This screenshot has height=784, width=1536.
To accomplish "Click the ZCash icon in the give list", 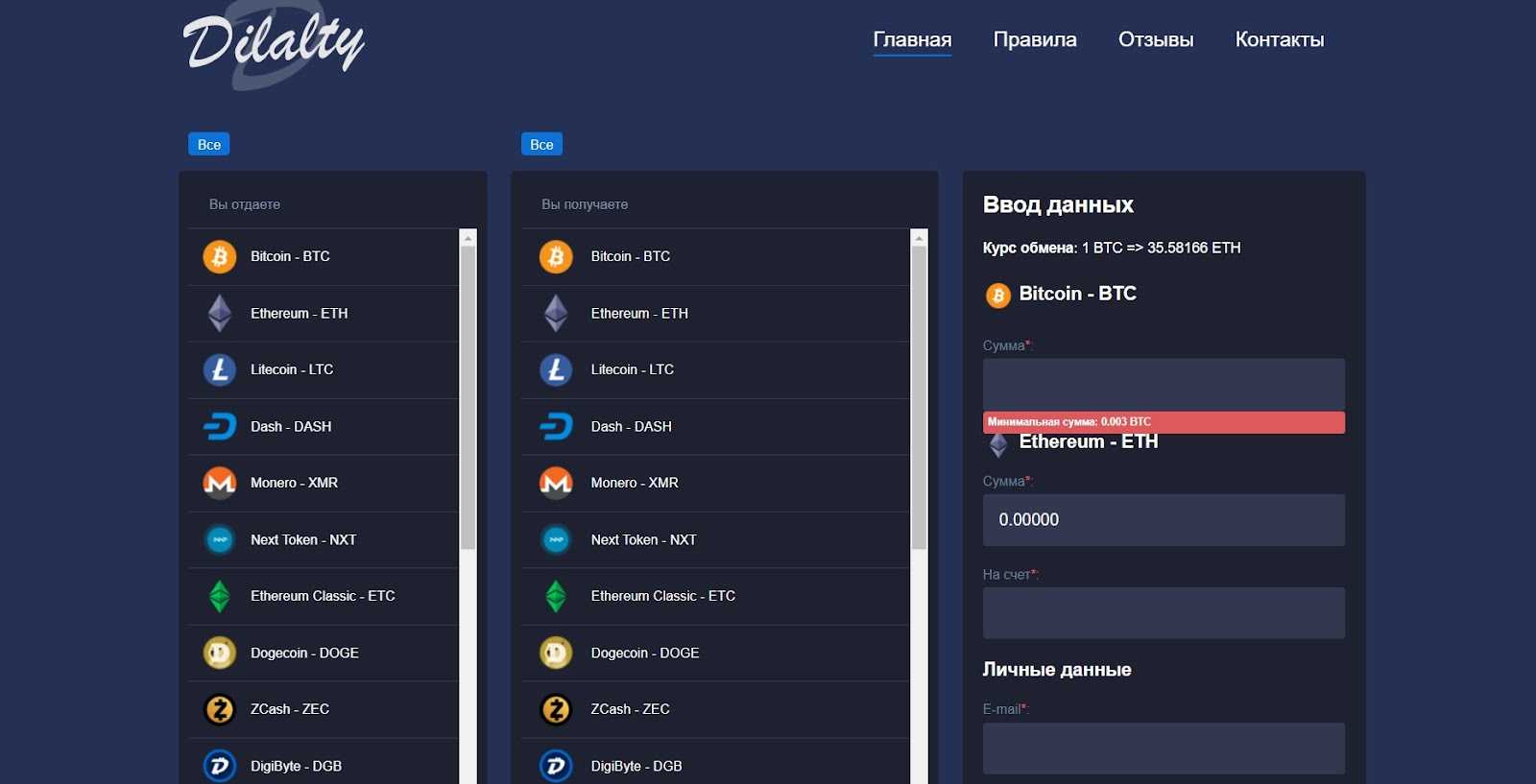I will tap(220, 709).
